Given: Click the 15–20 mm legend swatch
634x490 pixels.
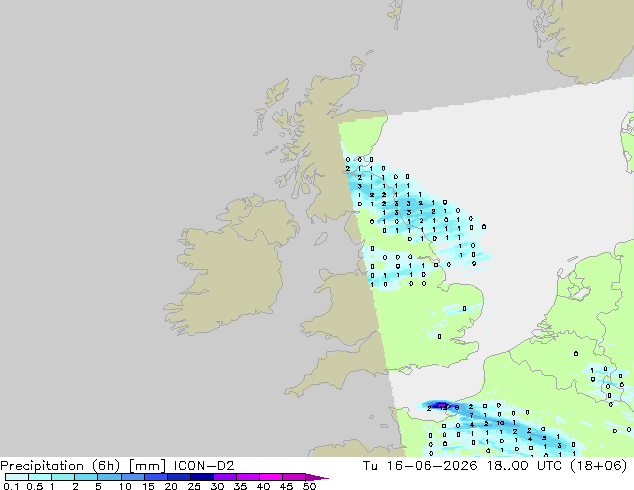Looking at the screenshot, I should [x=155, y=477].
